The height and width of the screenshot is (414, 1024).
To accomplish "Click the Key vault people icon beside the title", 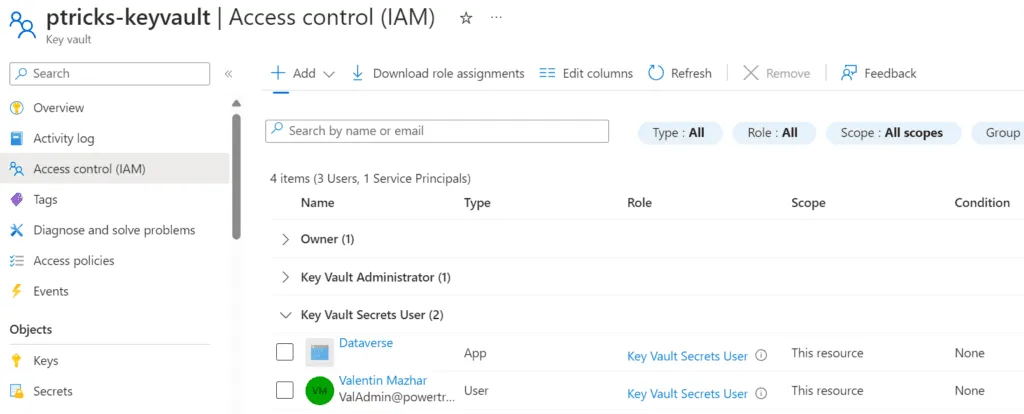I will (x=23, y=25).
